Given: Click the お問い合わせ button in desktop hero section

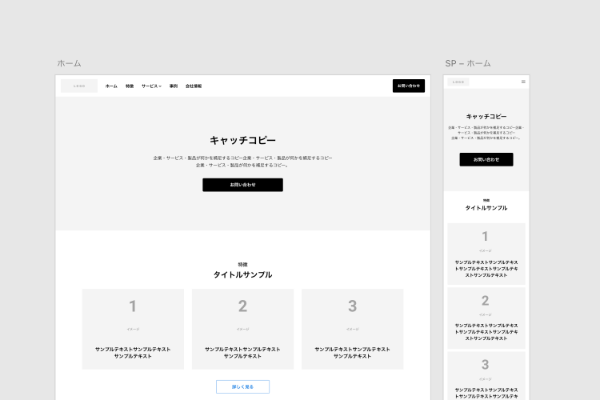Looking at the screenshot, I should click(243, 184).
